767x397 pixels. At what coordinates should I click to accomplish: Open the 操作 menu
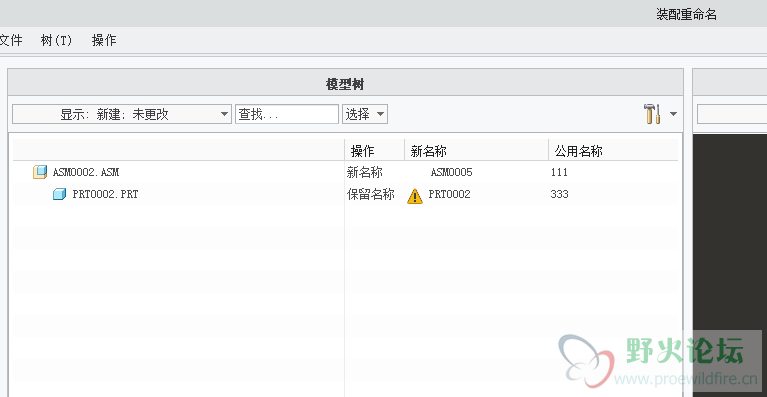click(x=104, y=40)
